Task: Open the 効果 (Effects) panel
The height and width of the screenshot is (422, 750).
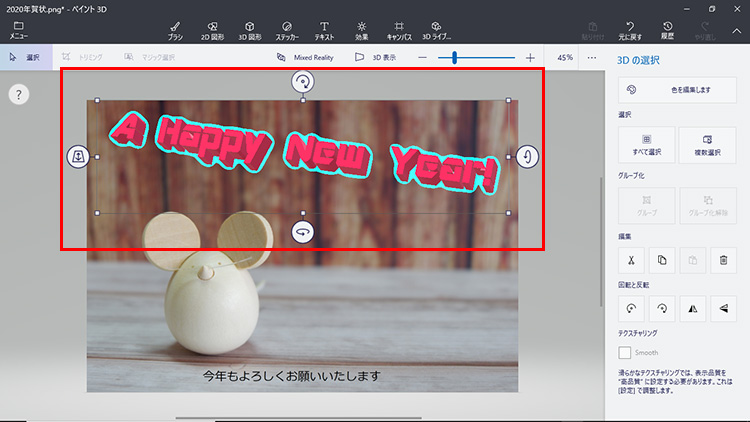Action: coord(361,29)
